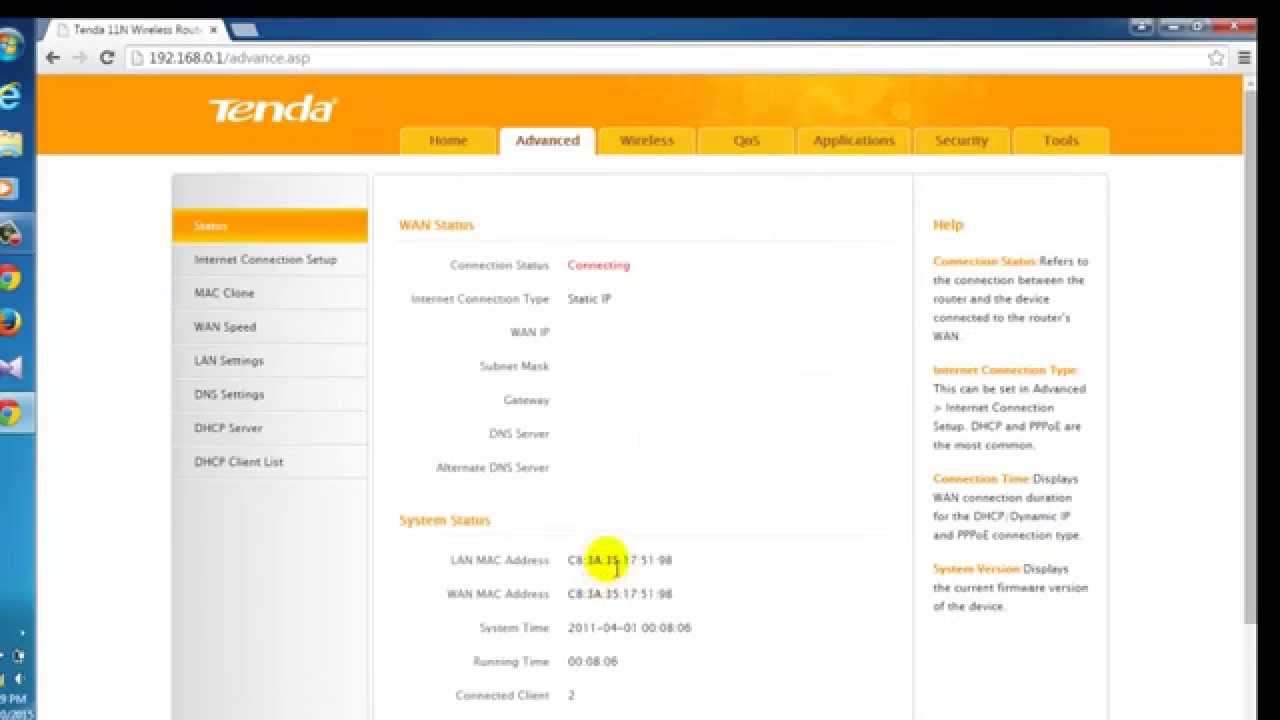Screen dimensions: 1280x720
Task: Select Status in the sidebar
Action: click(270, 226)
